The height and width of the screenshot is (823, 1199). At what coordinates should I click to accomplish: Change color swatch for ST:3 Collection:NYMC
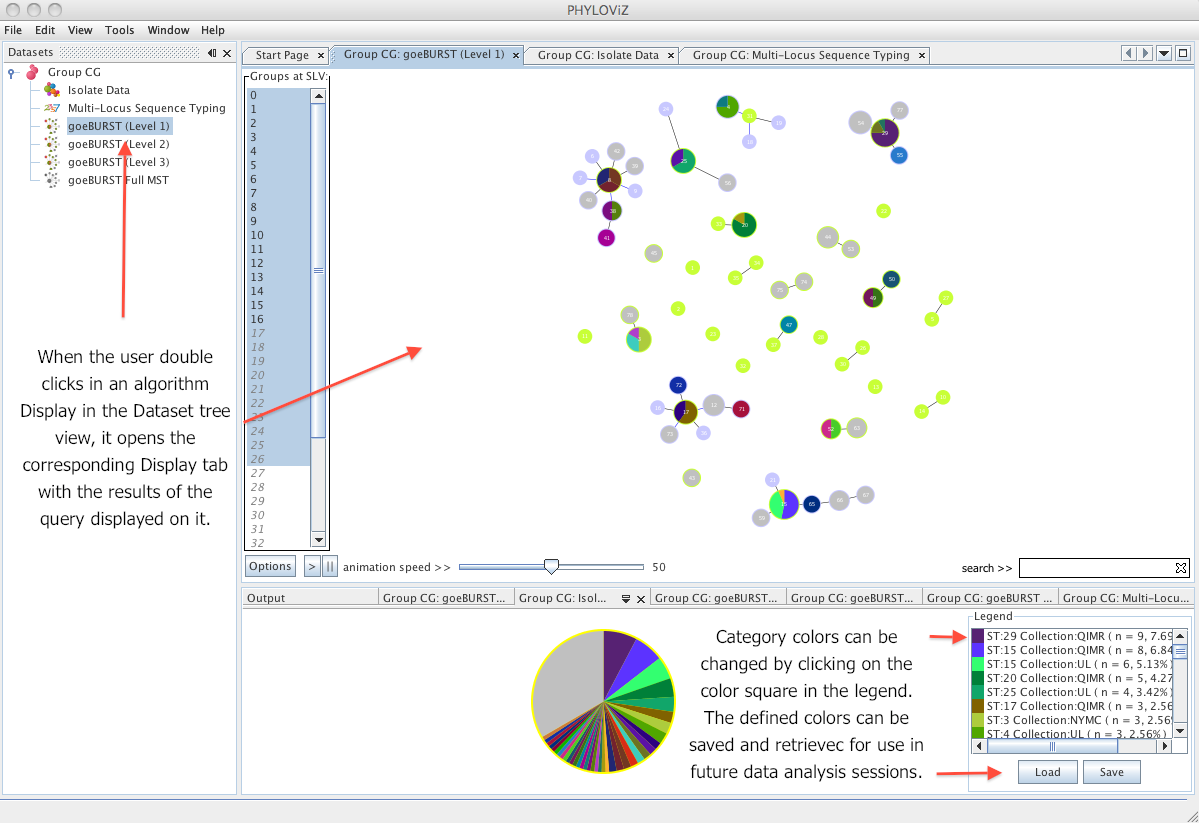click(978, 720)
